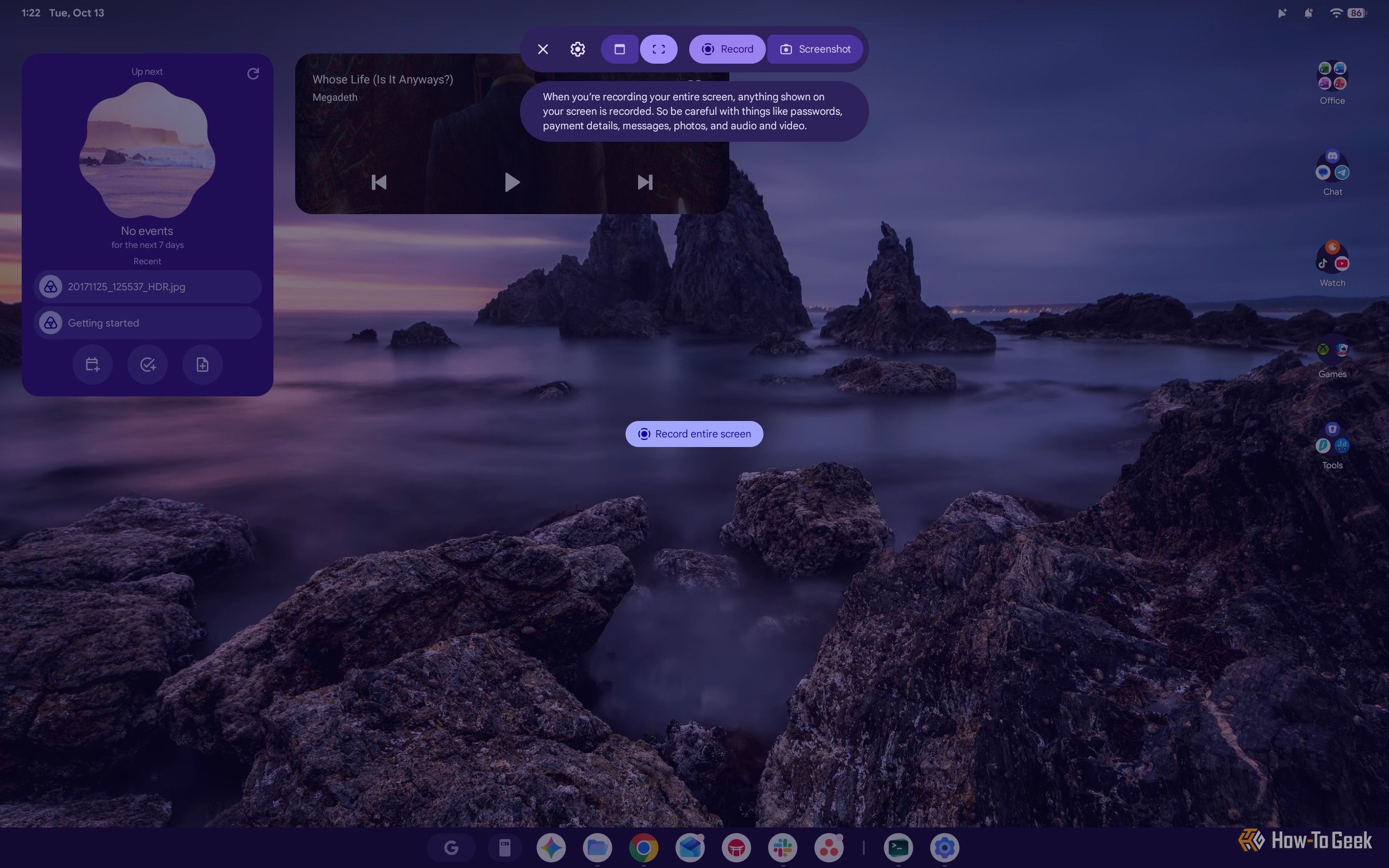The image size is (1389, 868).
Task: Open the Games app folder
Action: (x=1332, y=357)
